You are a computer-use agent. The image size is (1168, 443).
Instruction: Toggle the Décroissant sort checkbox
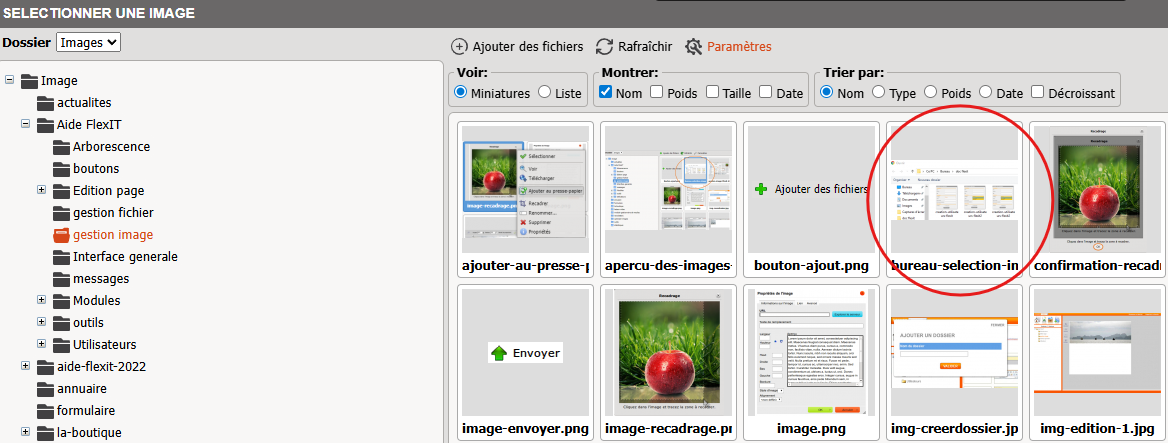1037,92
